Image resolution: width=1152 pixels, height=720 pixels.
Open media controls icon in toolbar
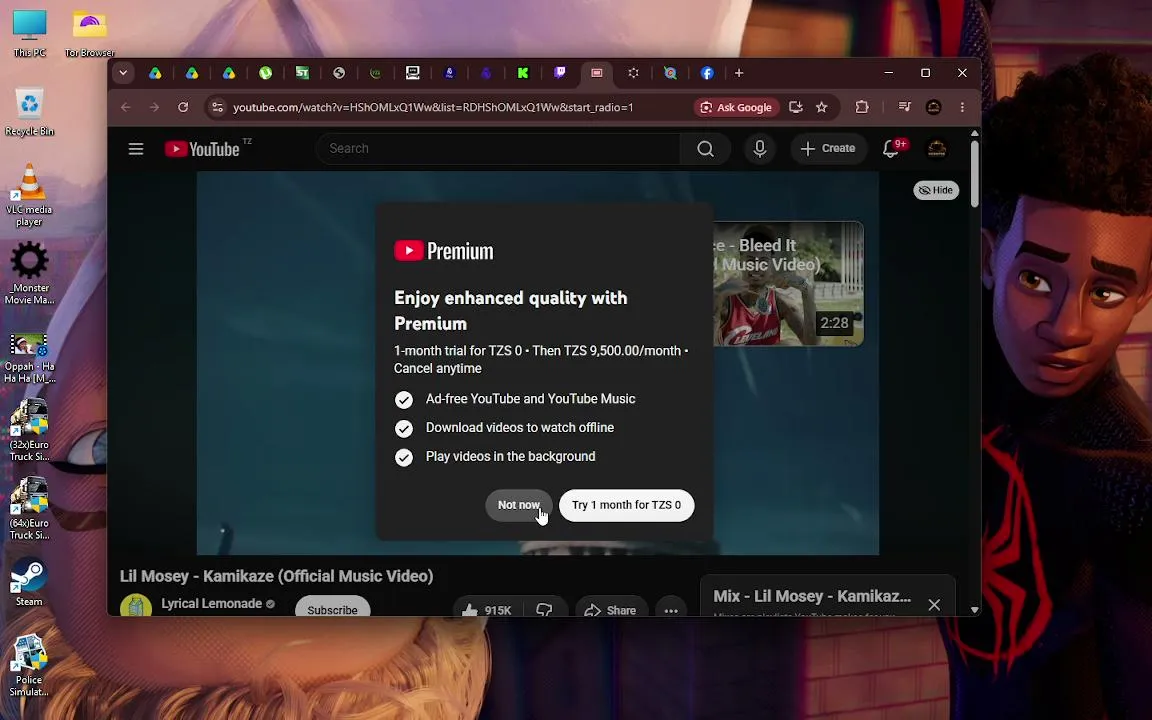point(904,107)
